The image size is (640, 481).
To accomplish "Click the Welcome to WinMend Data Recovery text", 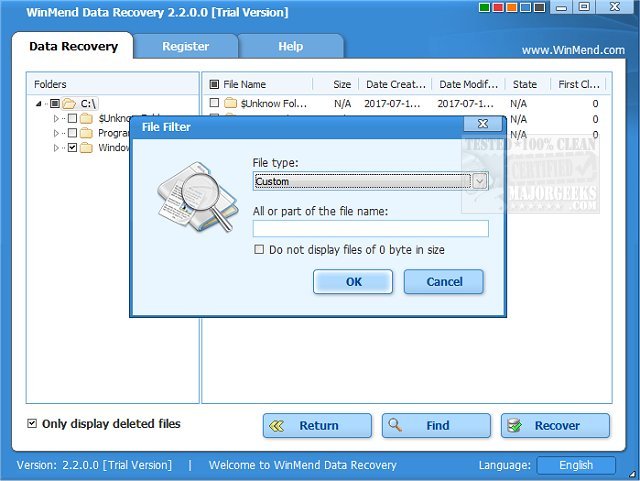I will pyautogui.click(x=302, y=465).
